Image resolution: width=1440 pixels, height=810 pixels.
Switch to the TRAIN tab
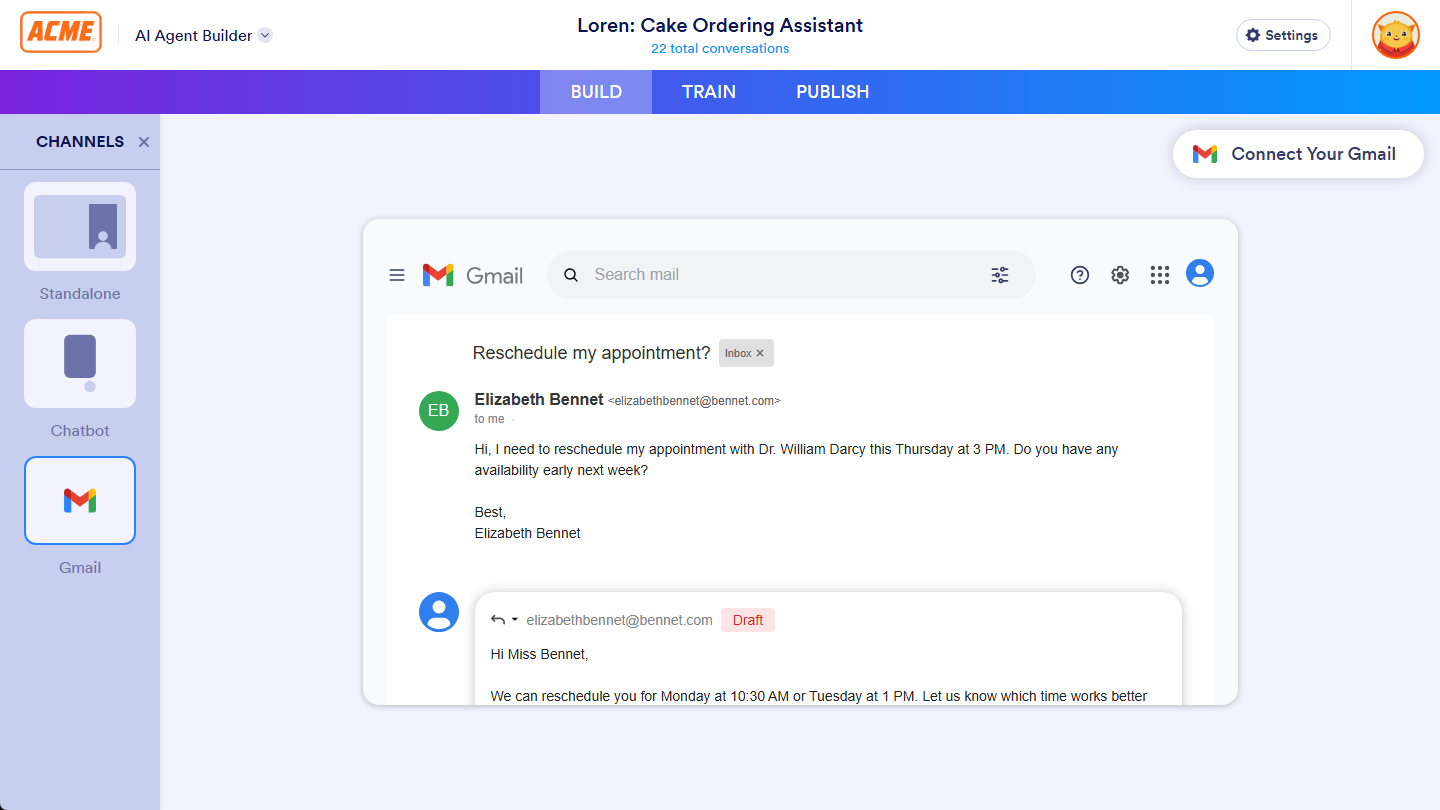click(x=708, y=92)
